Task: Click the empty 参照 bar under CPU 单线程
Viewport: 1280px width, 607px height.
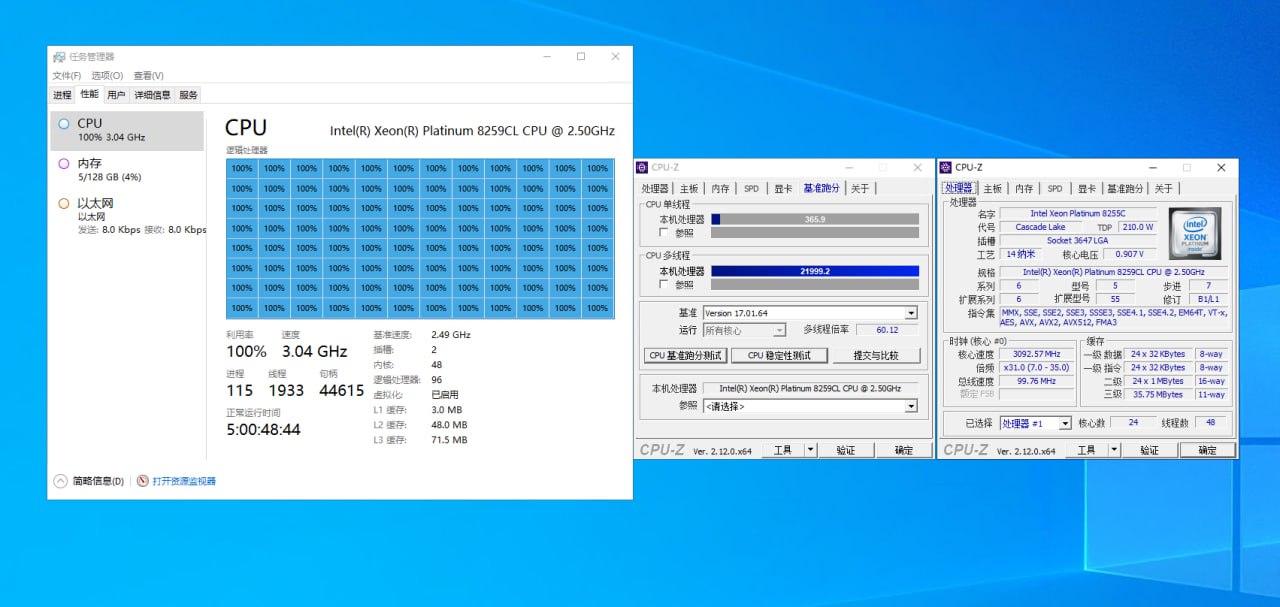Action: [815, 232]
